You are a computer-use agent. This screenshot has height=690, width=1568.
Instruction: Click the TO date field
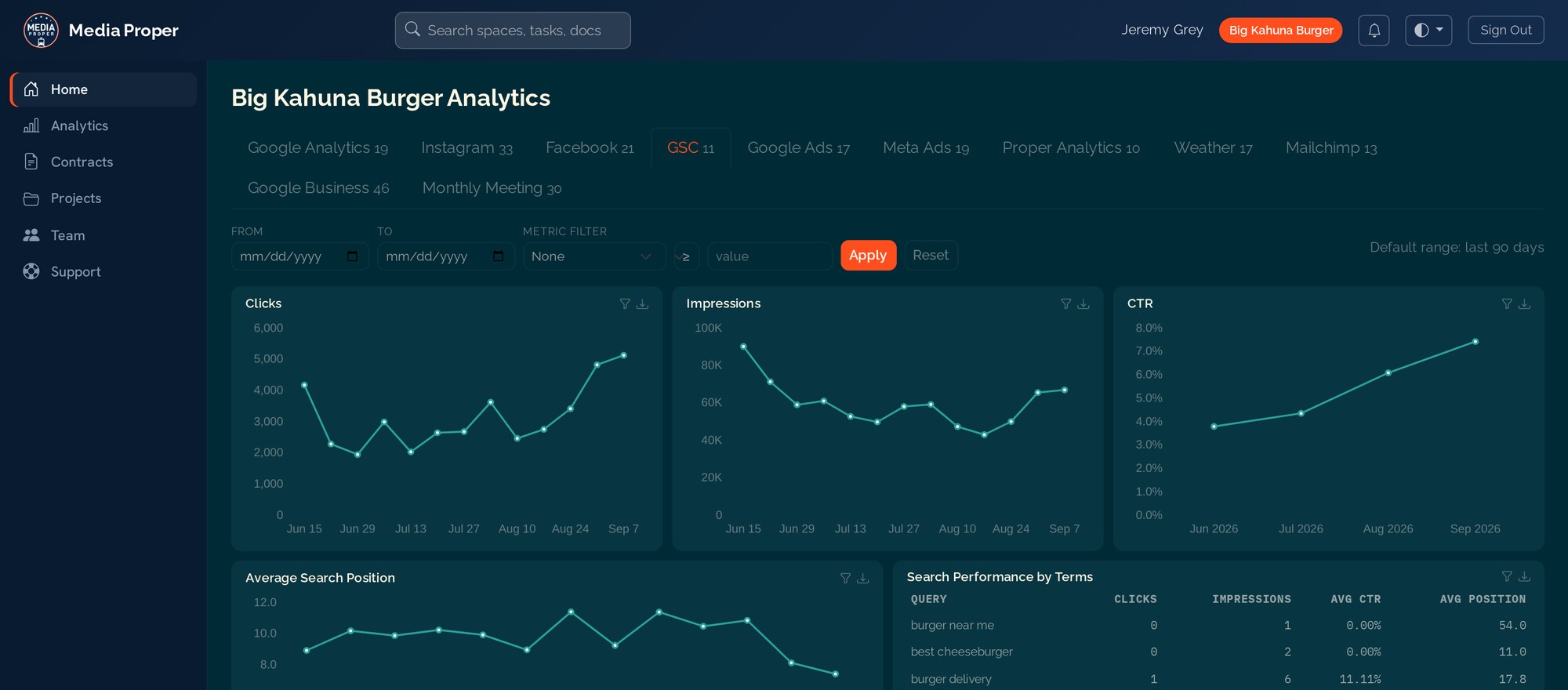pos(445,256)
